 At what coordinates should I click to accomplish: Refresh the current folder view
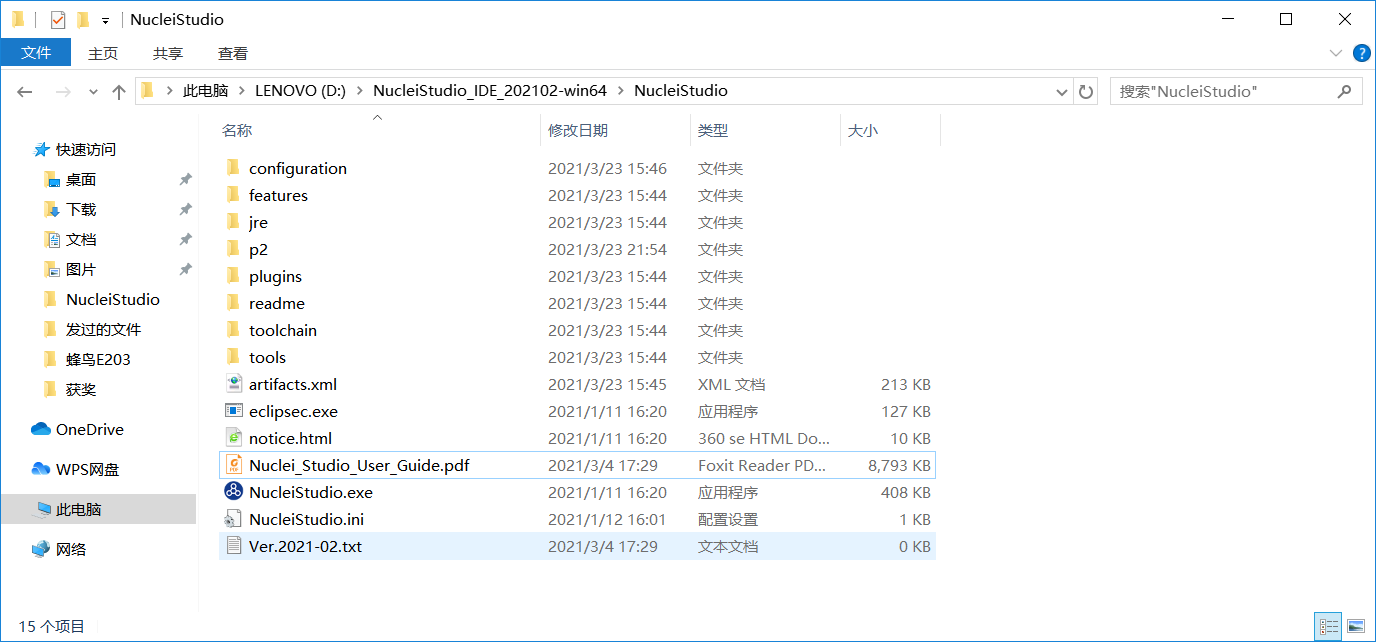tap(1086, 91)
